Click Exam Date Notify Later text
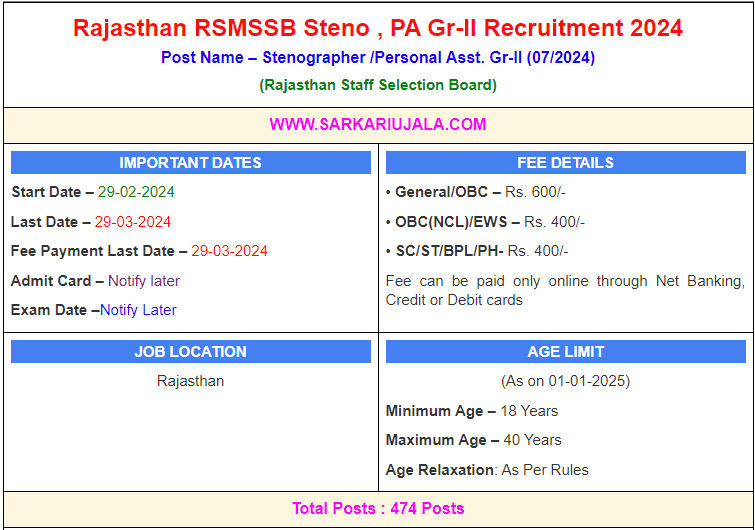This screenshot has width=755, height=530. click(138, 310)
